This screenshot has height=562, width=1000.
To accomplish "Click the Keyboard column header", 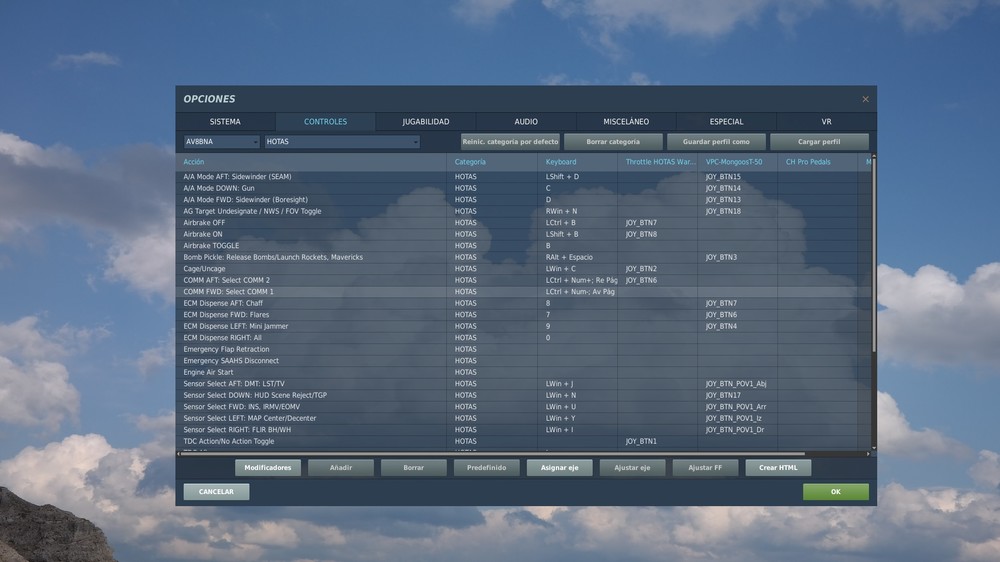I will [x=578, y=162].
